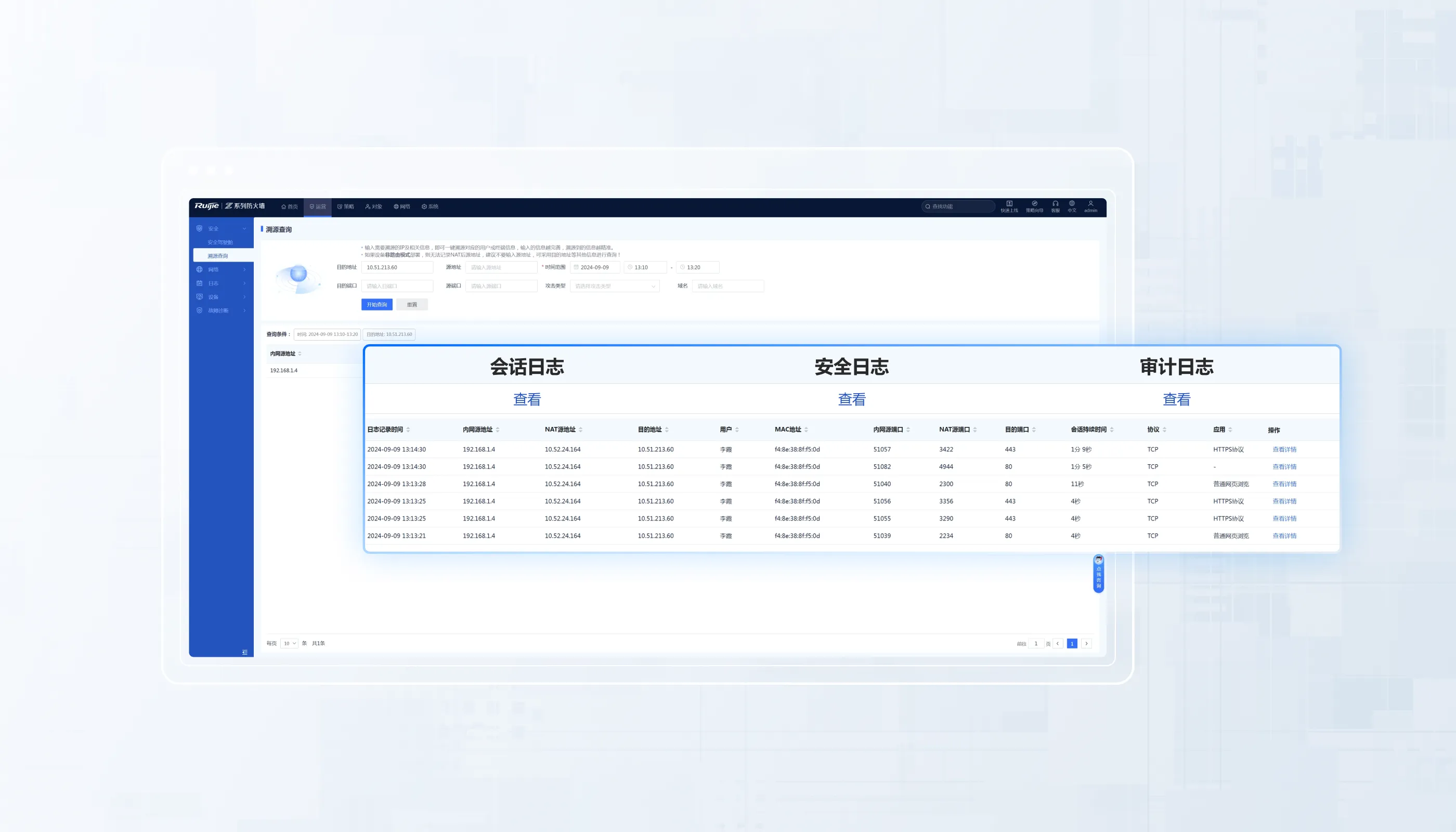Open the 对象 top menu
Image resolution: width=1456 pixels, height=832 pixels.
374,207
